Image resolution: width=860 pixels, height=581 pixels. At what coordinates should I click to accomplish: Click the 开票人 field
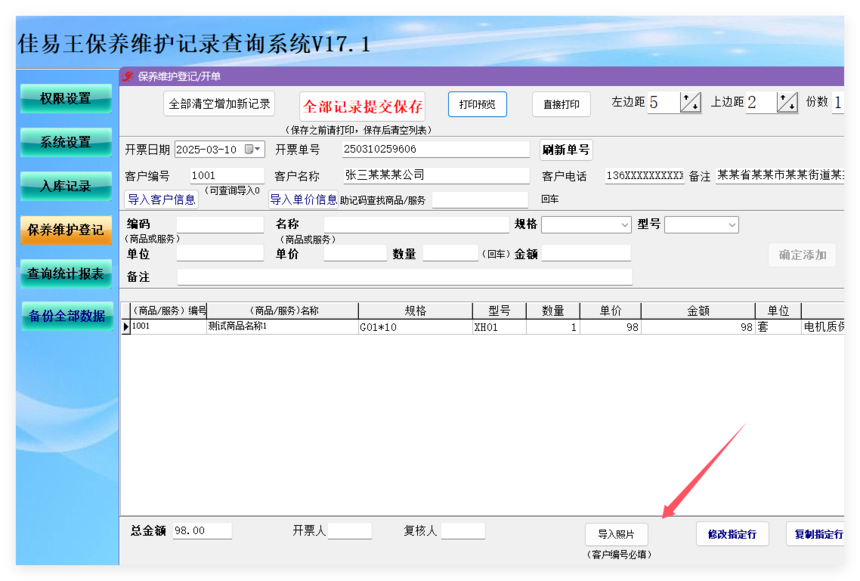(349, 531)
